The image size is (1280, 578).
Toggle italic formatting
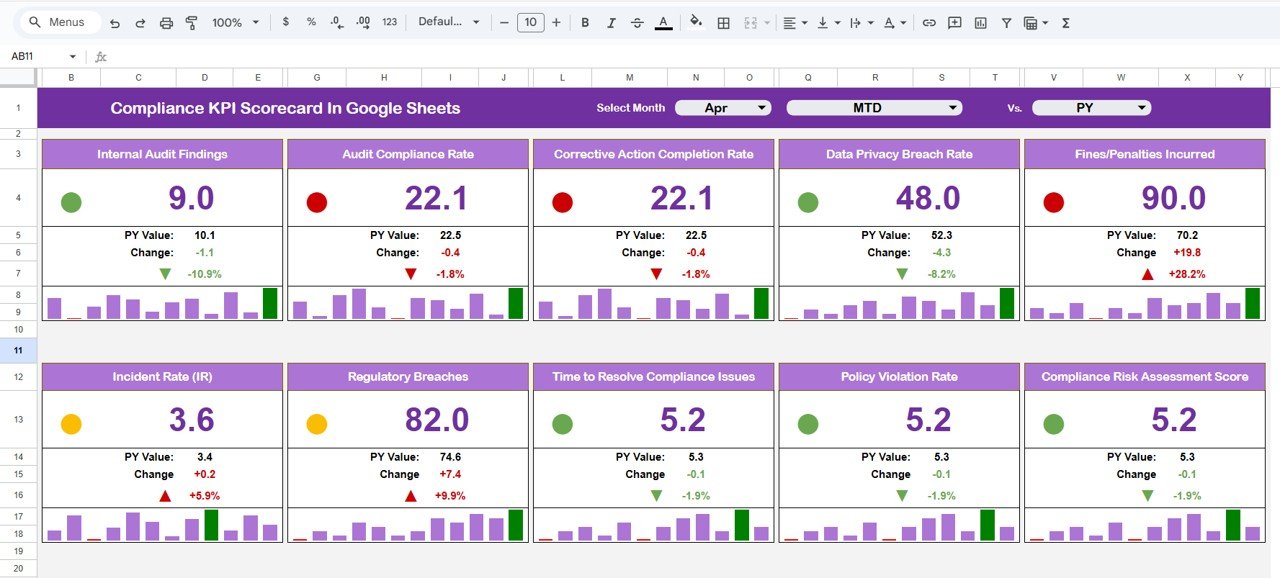tap(611, 22)
